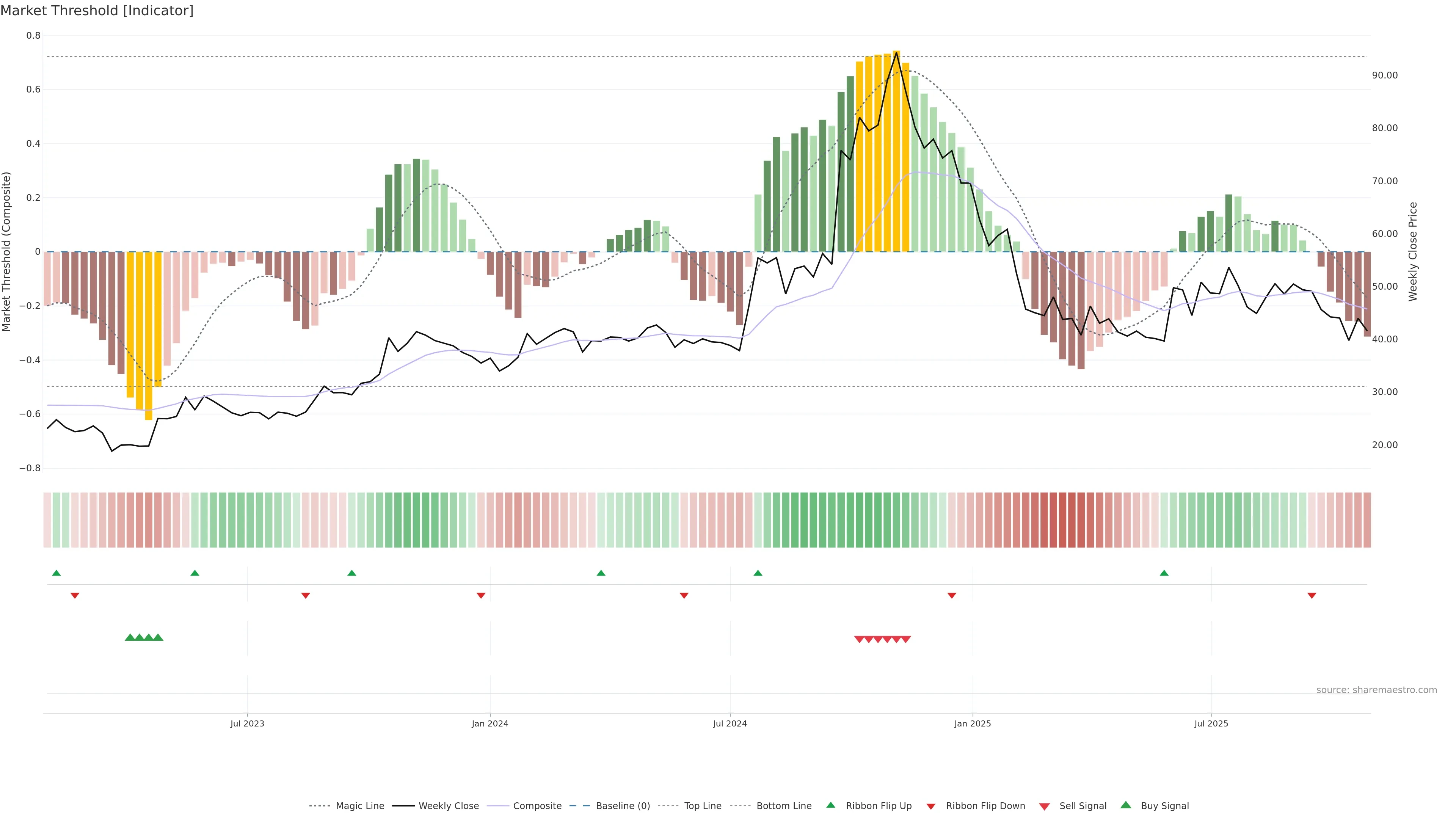Click the Sell Signal legend triangle icon

point(1044,806)
